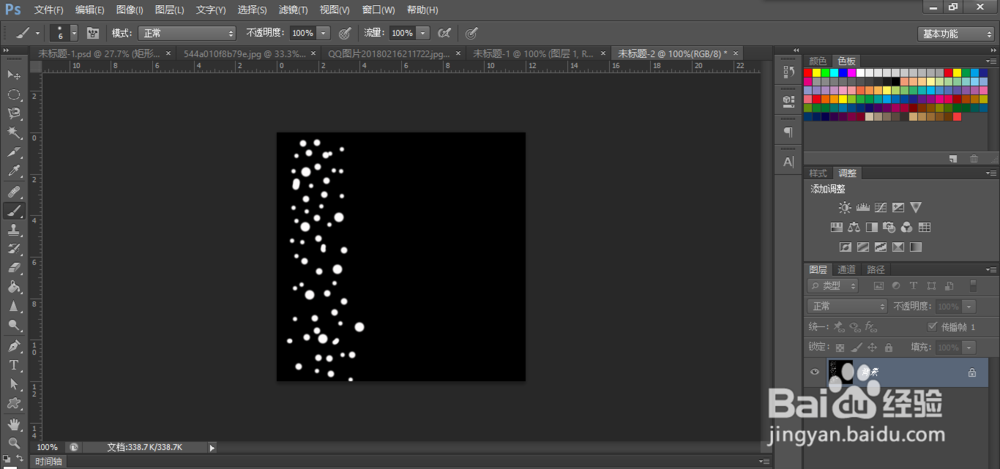
Task: Add a Levels adjustment
Action: coord(863,207)
